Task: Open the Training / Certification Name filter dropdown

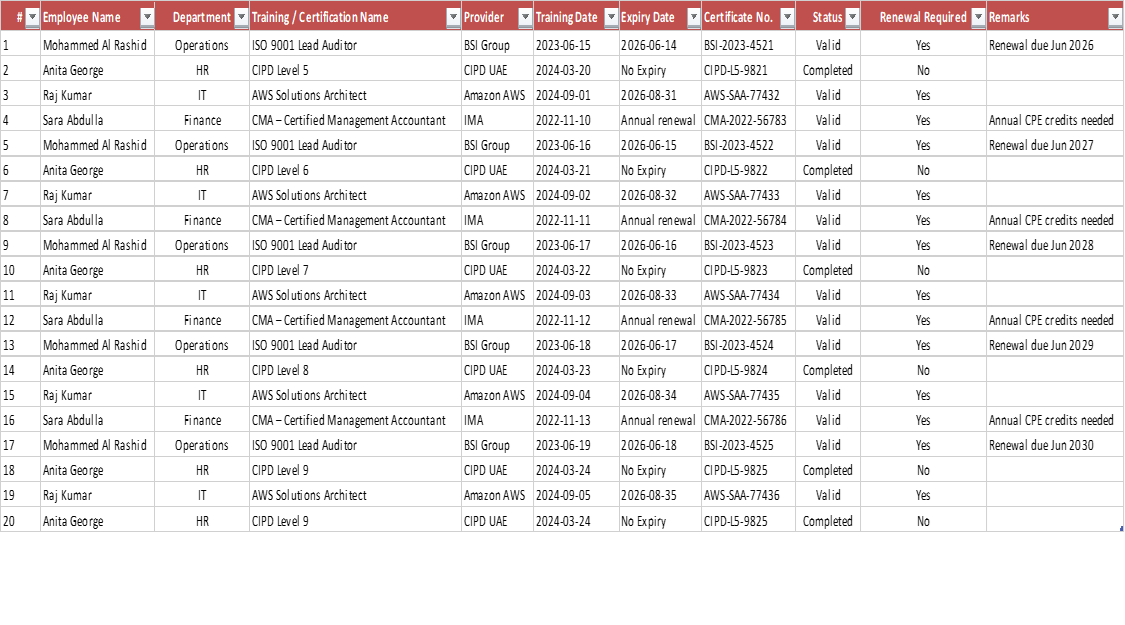Action: 453,17
